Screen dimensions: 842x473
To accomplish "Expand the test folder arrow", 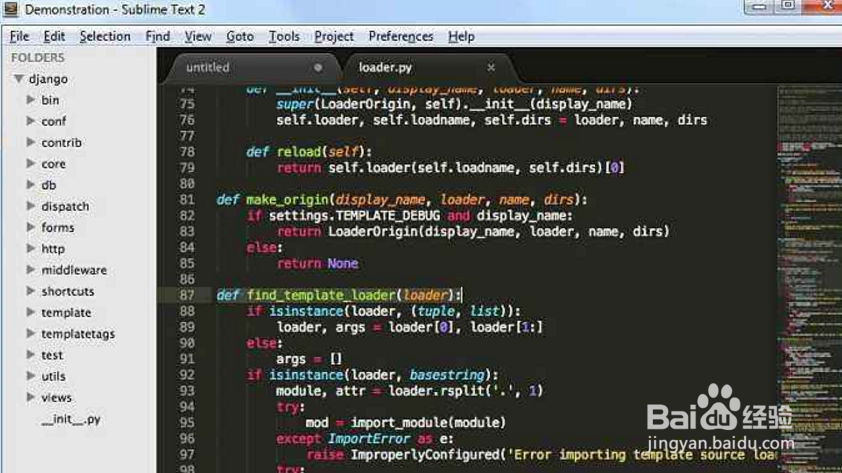I will pyautogui.click(x=31, y=355).
